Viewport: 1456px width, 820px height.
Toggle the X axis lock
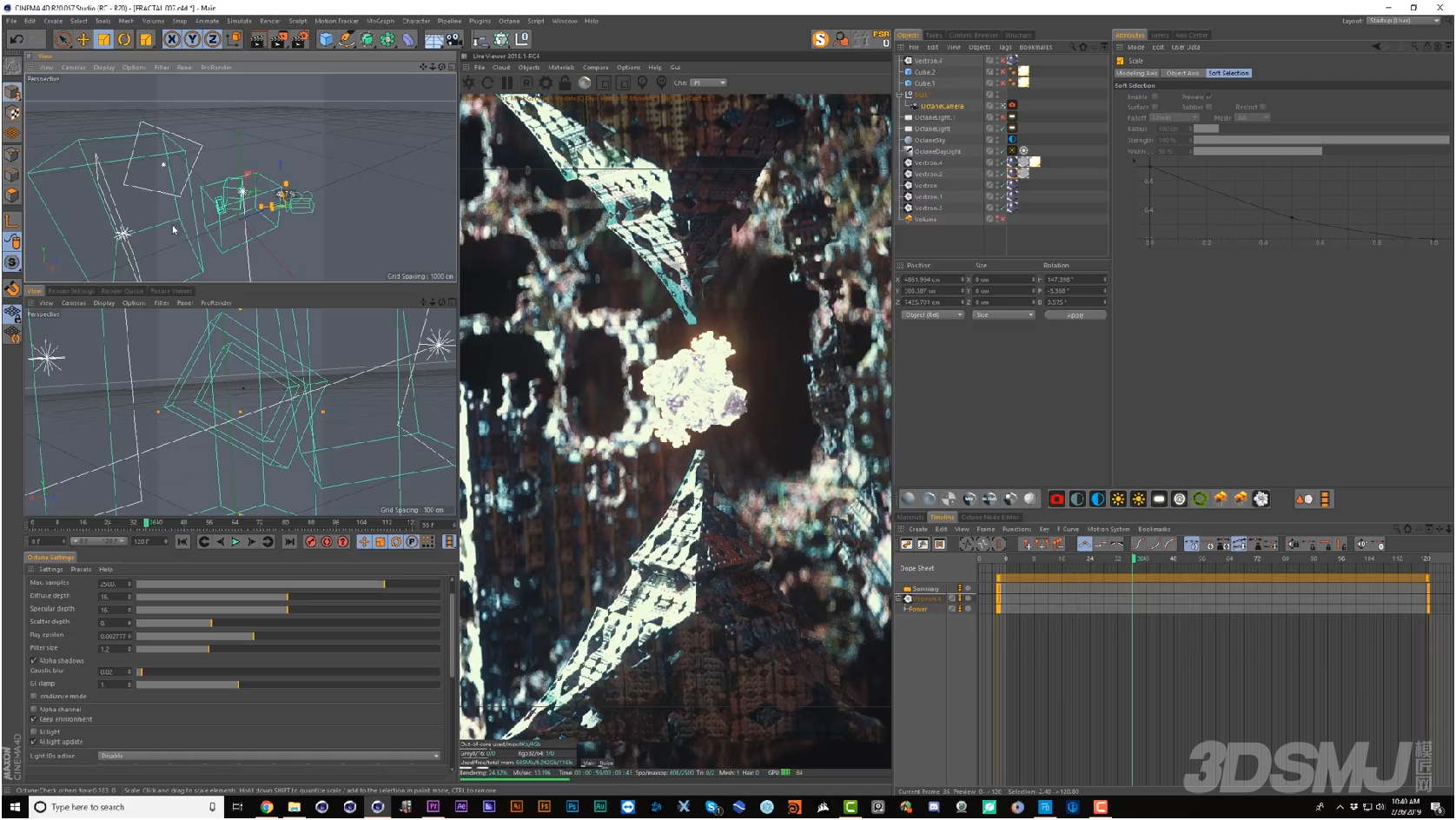point(172,39)
